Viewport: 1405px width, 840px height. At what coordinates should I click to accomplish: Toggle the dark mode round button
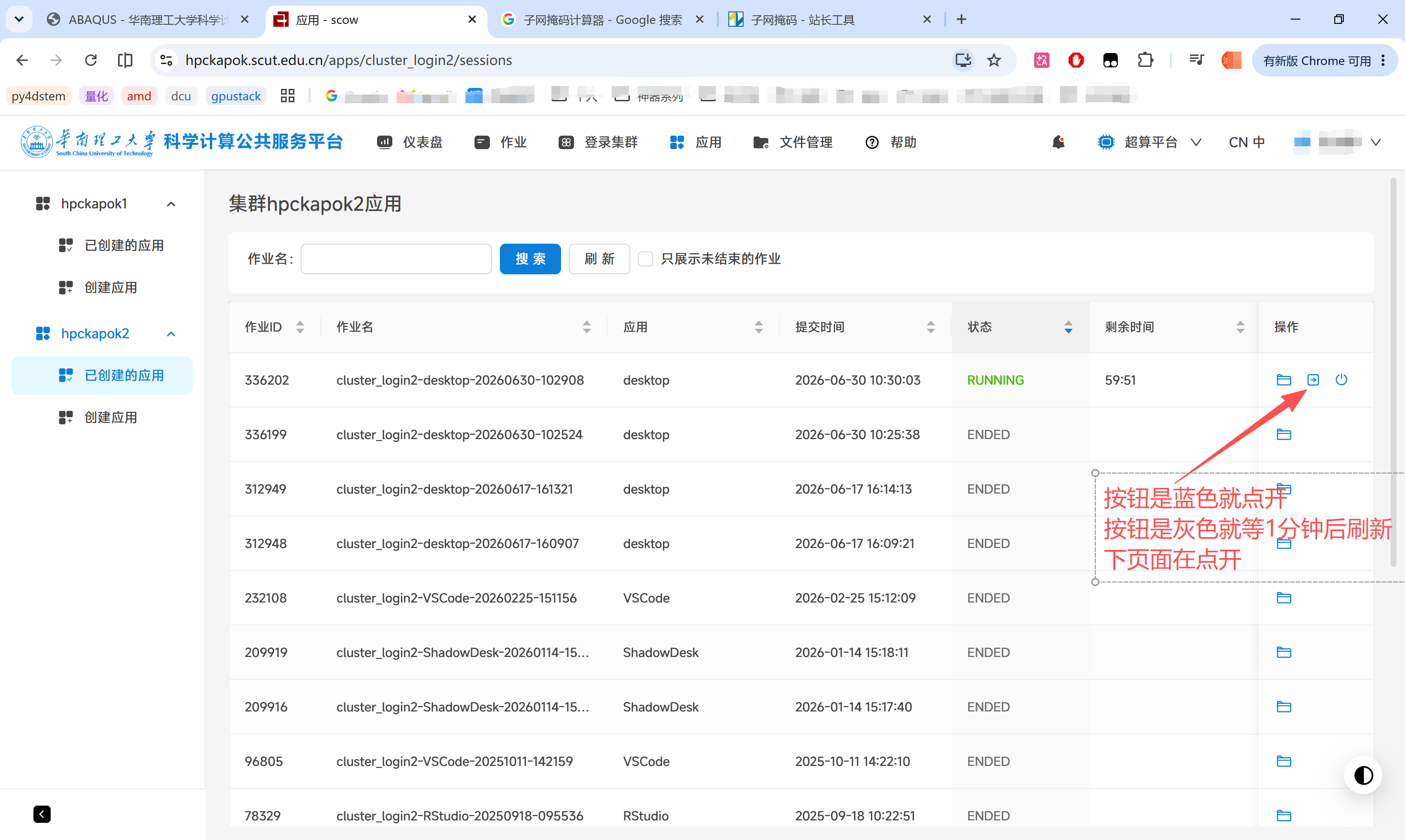1363,775
